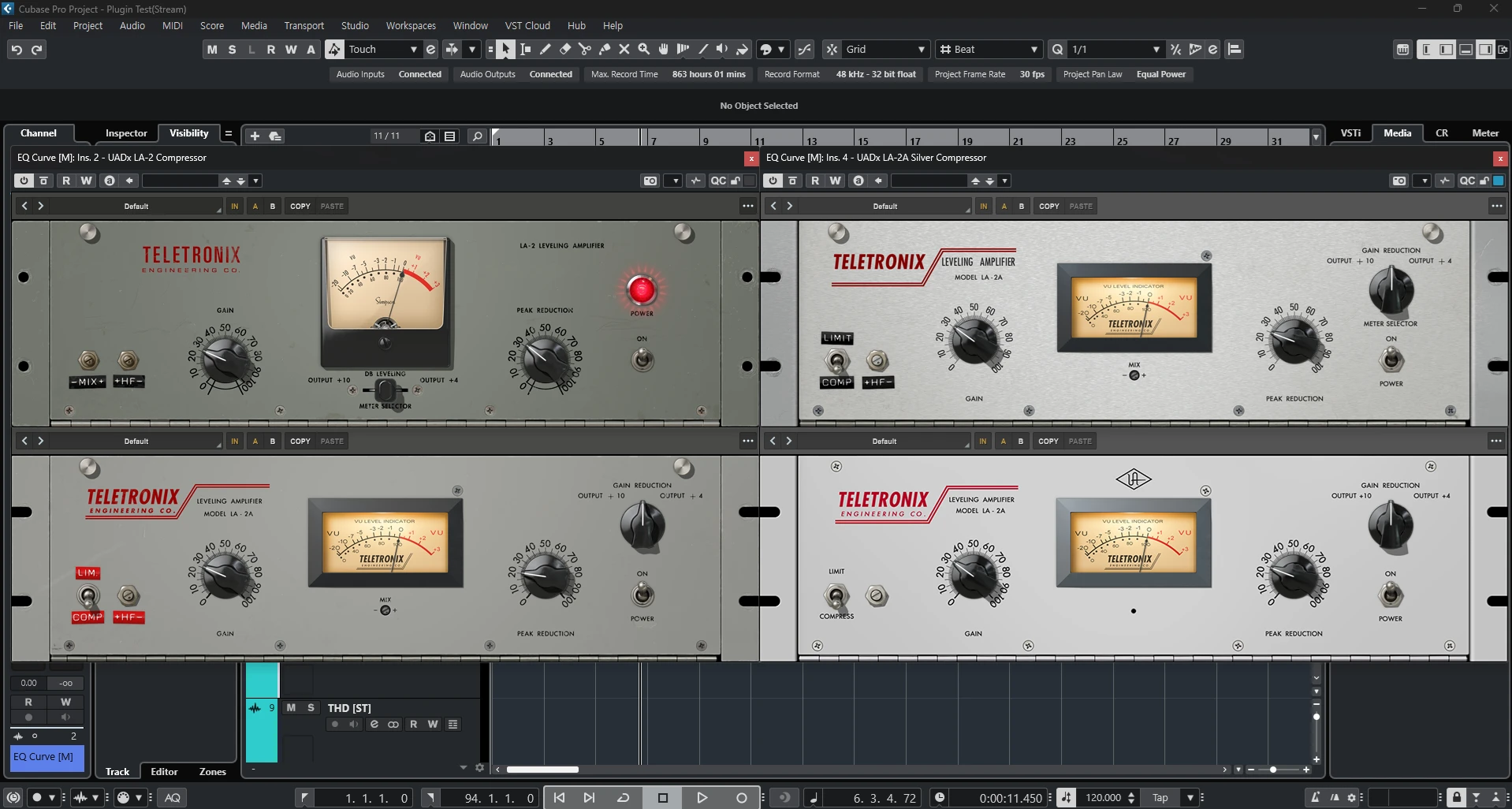The width and height of the screenshot is (1512, 809).
Task: Open the LA-2 options three-dot menu
Action: pyautogui.click(x=747, y=206)
